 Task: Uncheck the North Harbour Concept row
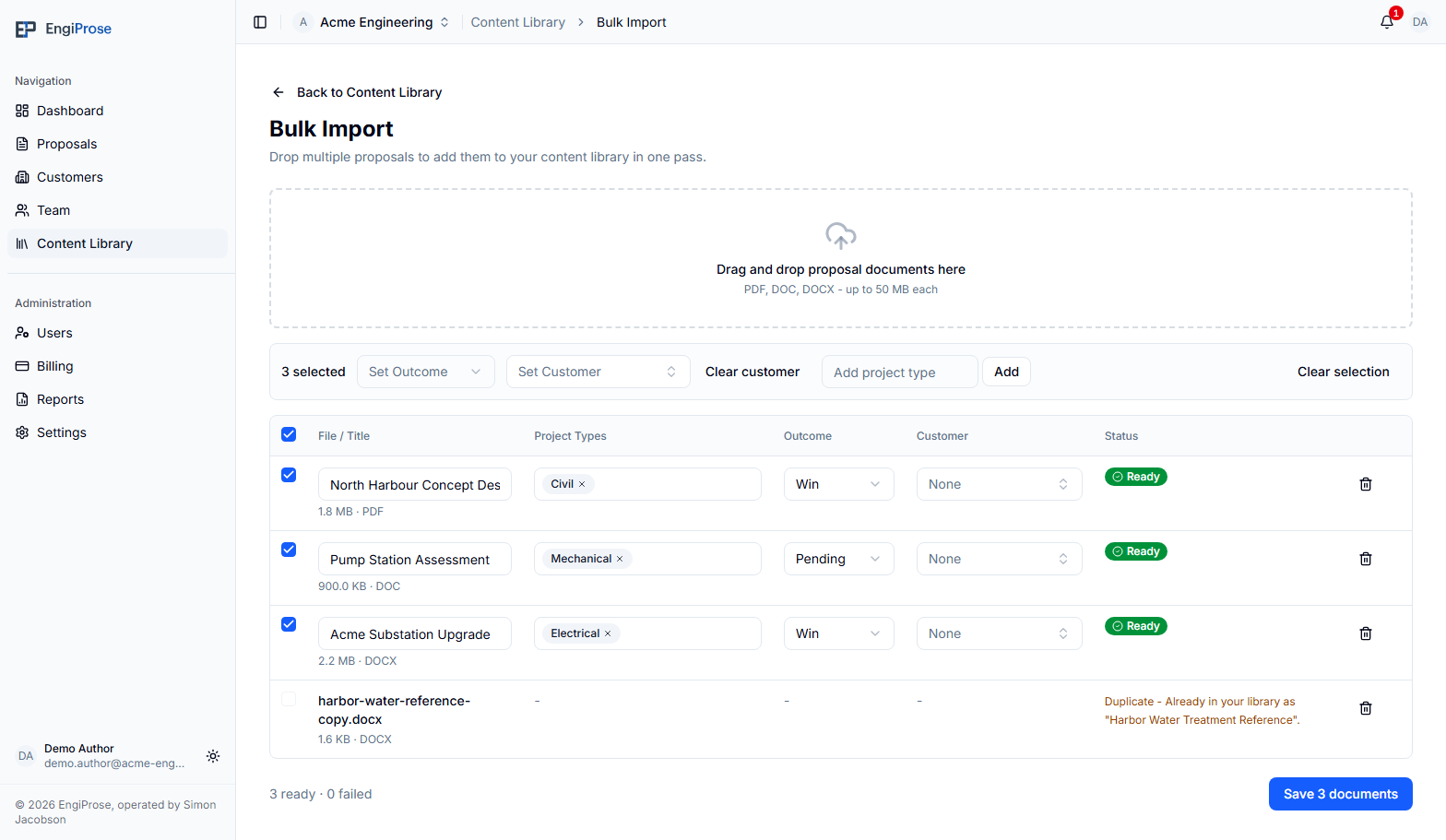(x=289, y=475)
